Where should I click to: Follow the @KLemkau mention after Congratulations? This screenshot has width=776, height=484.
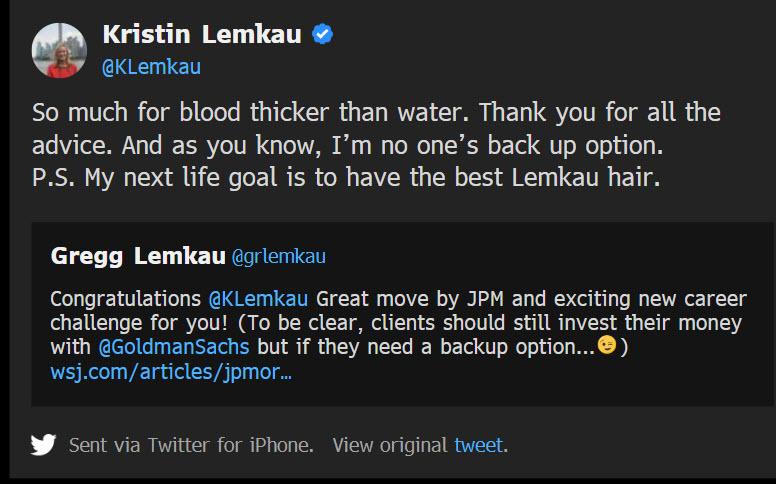[260, 299]
